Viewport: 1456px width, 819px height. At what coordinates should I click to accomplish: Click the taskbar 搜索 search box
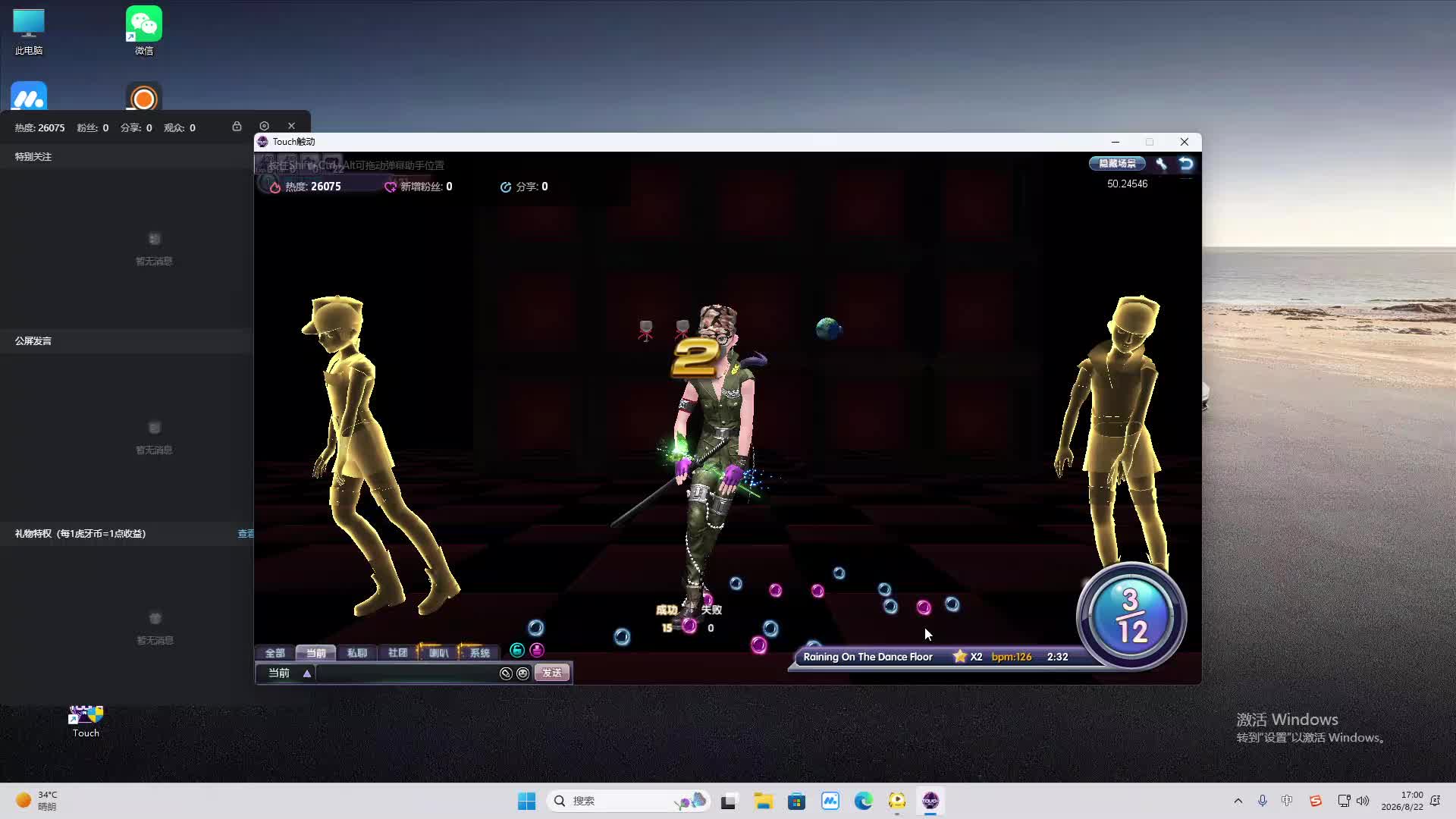[x=629, y=801]
